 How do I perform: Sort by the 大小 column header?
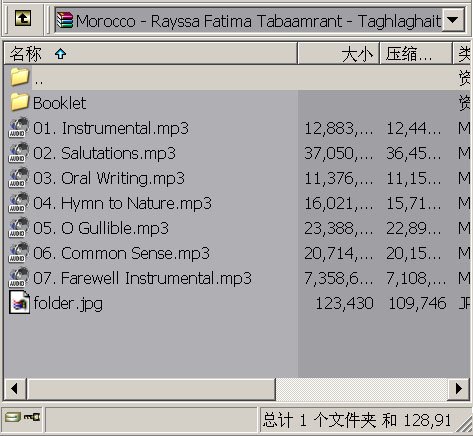tap(338, 53)
